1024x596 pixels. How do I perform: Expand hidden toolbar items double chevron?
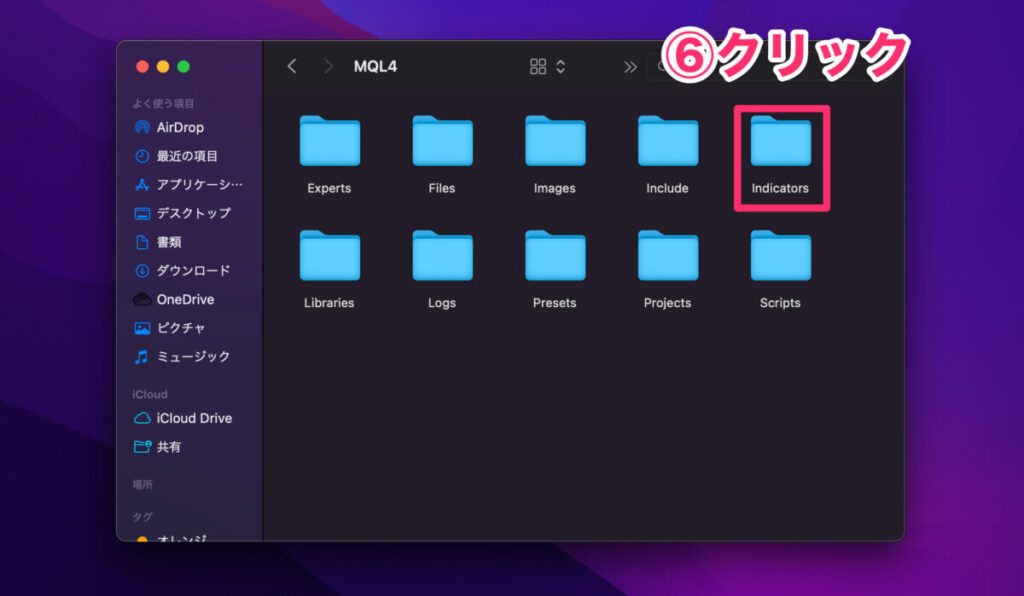(630, 67)
